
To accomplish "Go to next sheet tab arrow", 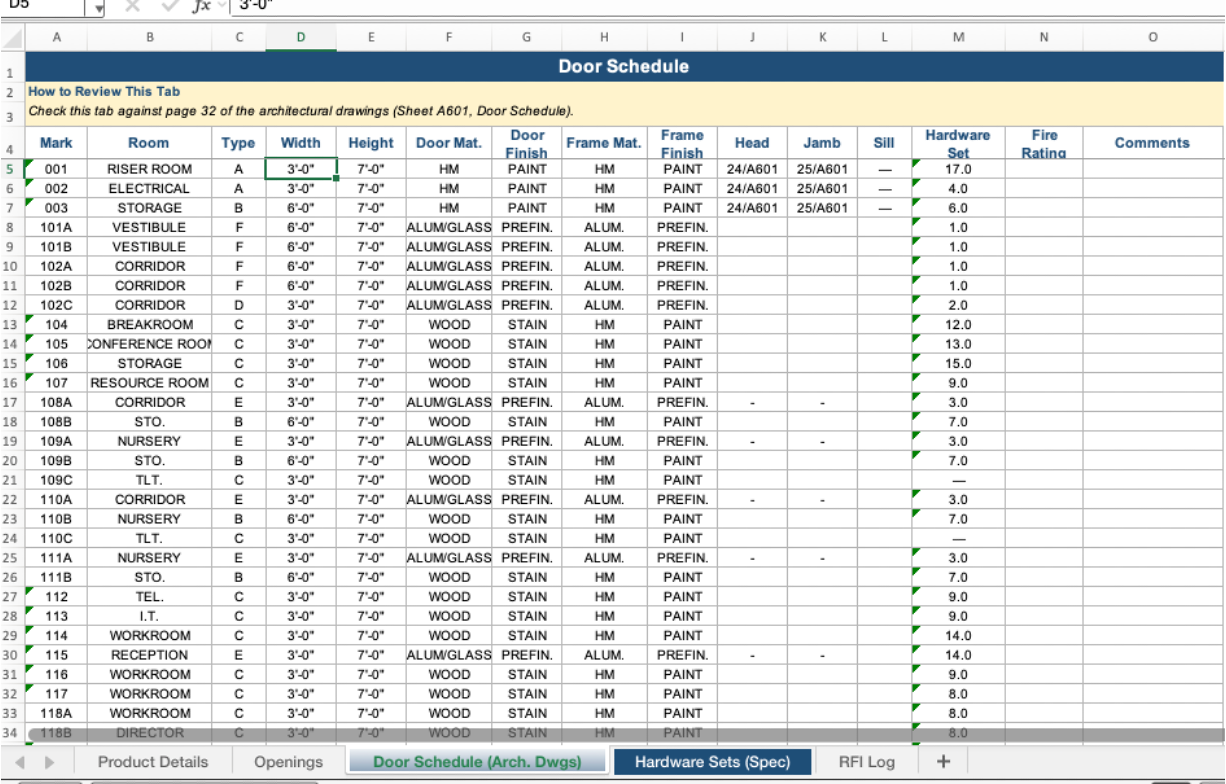I will point(49,762).
